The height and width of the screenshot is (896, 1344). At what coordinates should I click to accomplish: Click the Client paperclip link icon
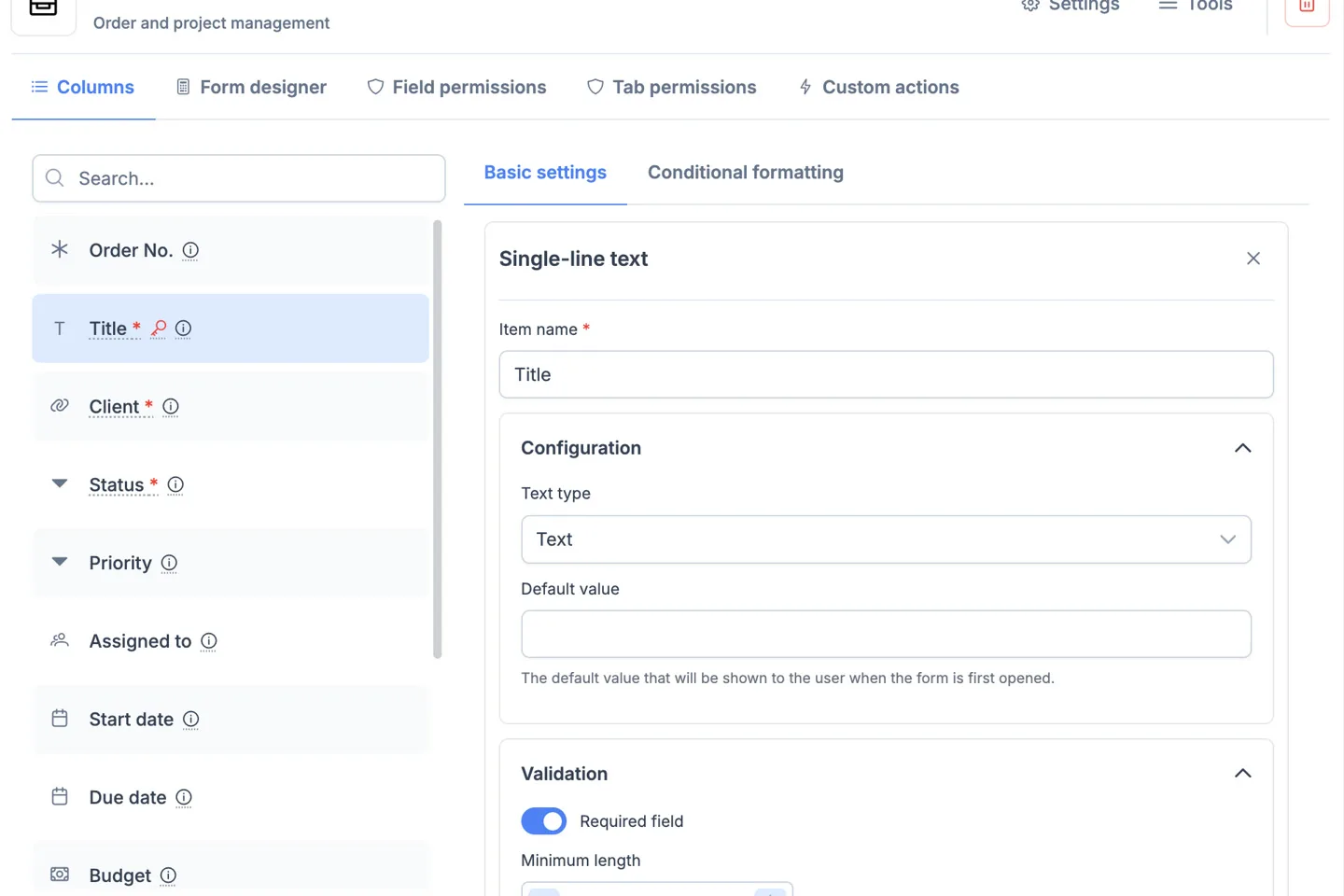(x=59, y=406)
